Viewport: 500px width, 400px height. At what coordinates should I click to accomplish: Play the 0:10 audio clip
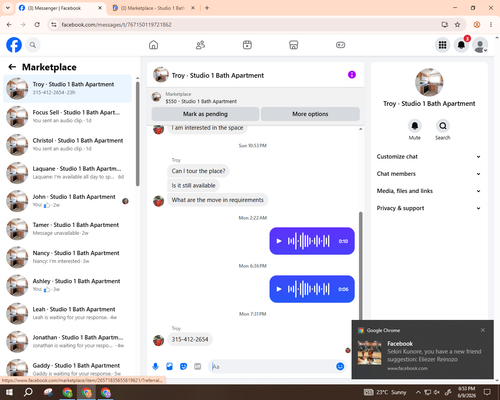pos(279,241)
